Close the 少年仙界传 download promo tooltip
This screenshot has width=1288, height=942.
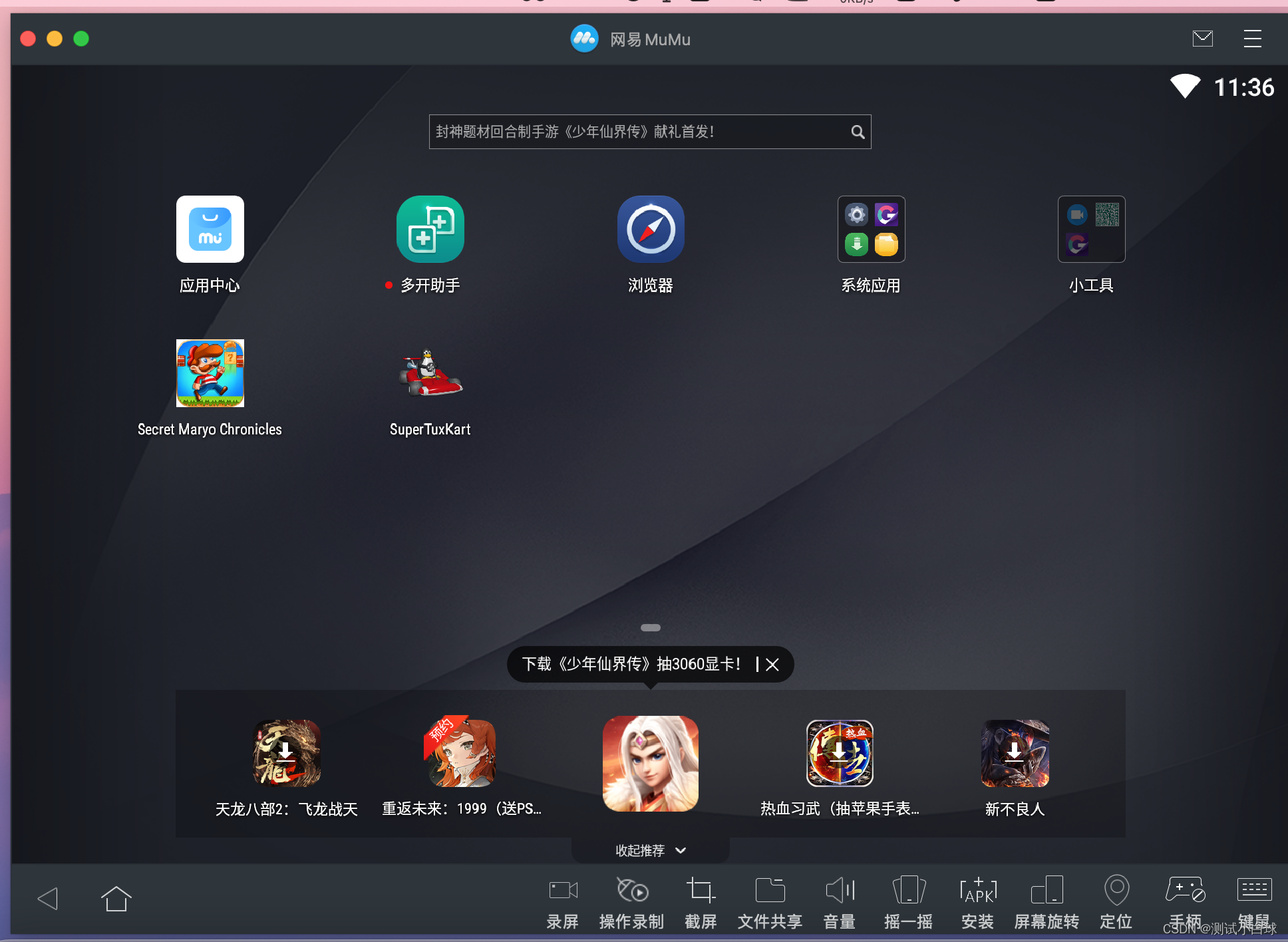pos(772,665)
